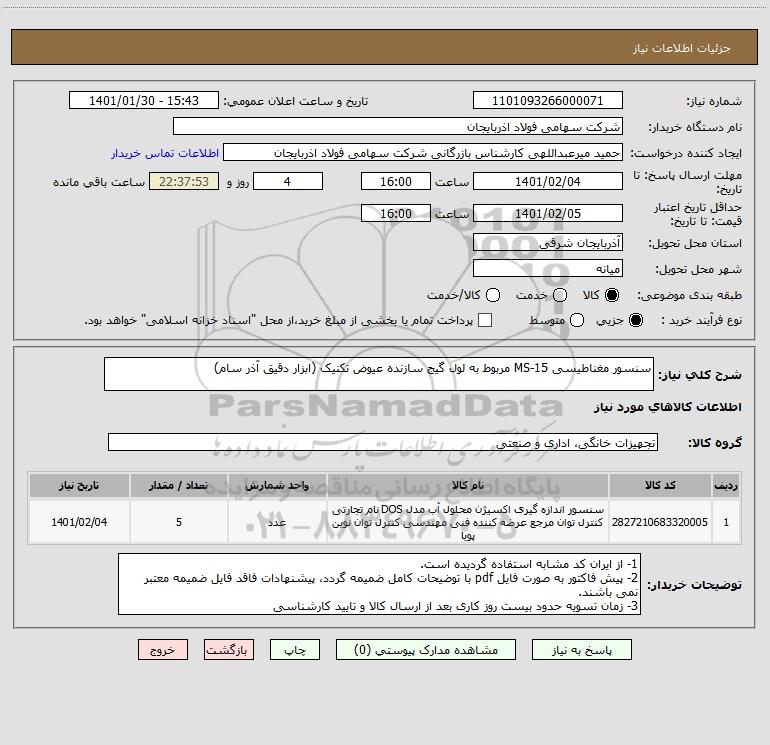Click the delivery city field میانه
The height and width of the screenshot is (745, 770).
coord(548,269)
